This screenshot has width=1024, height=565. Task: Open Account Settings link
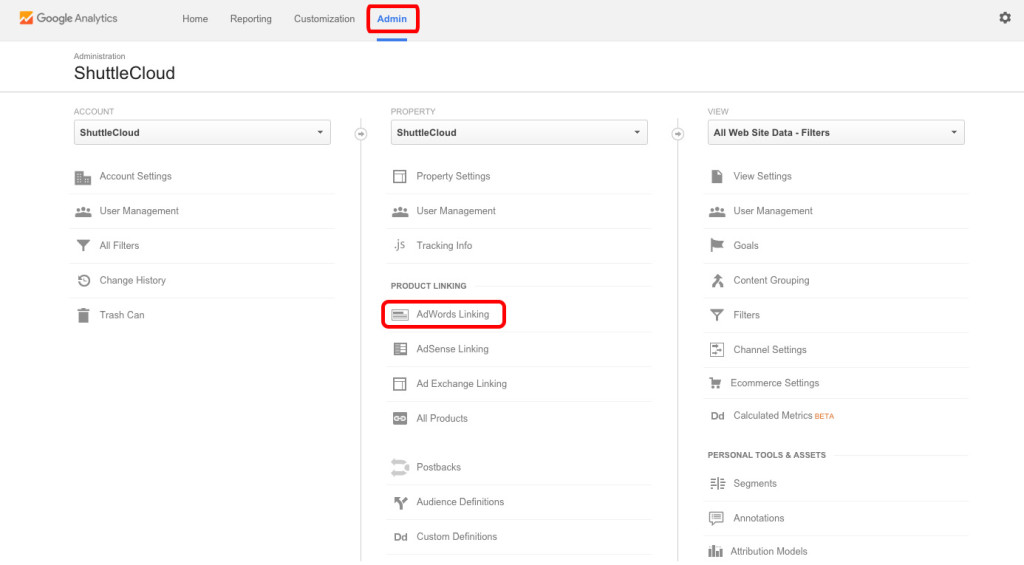[135, 176]
